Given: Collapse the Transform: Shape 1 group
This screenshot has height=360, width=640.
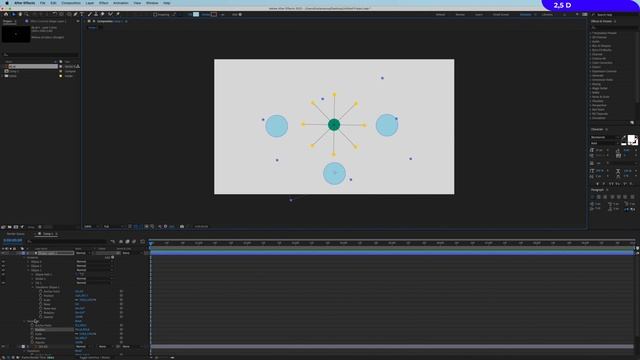Looking at the screenshot, I should (x=33, y=287).
